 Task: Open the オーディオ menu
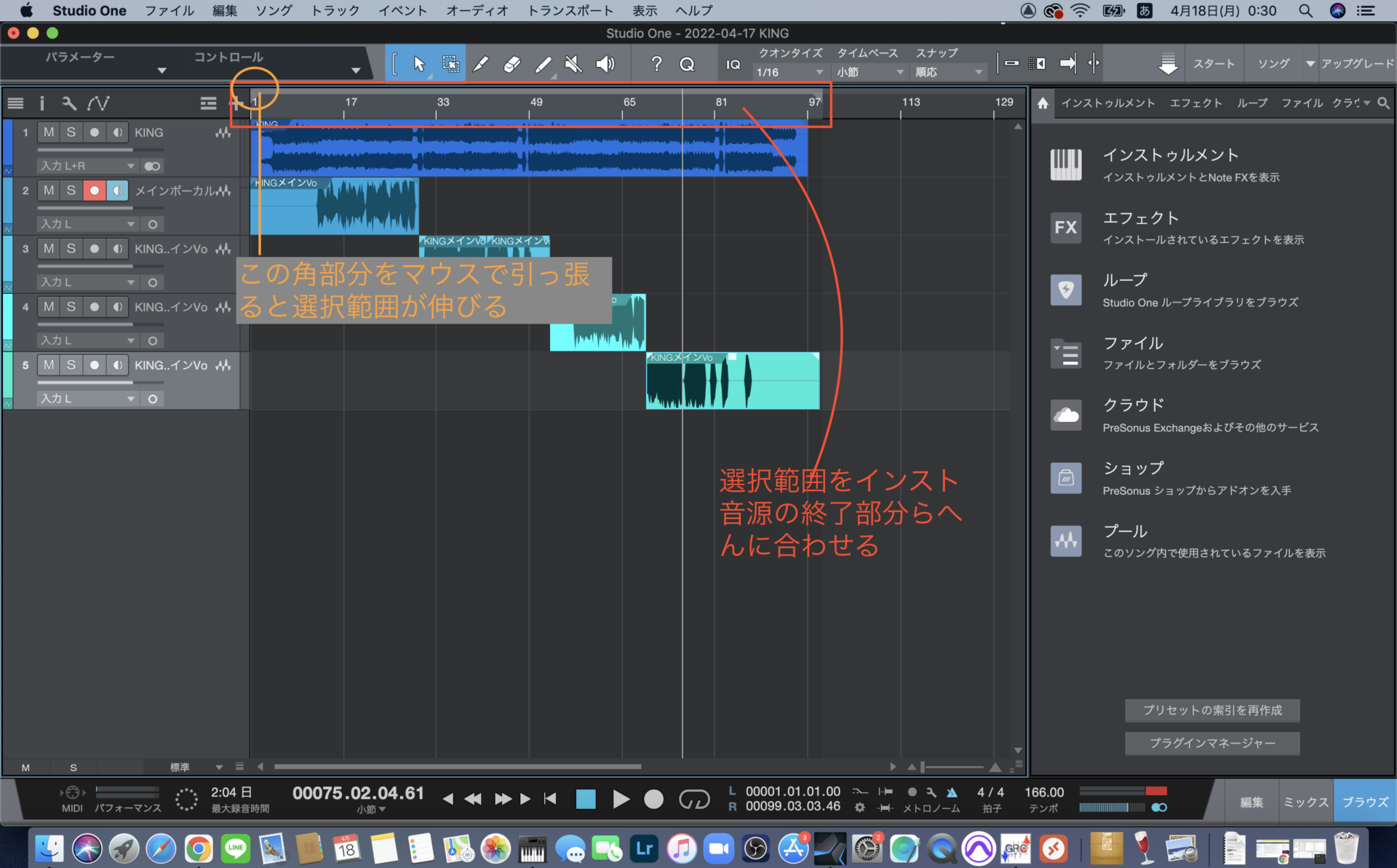tap(477, 11)
